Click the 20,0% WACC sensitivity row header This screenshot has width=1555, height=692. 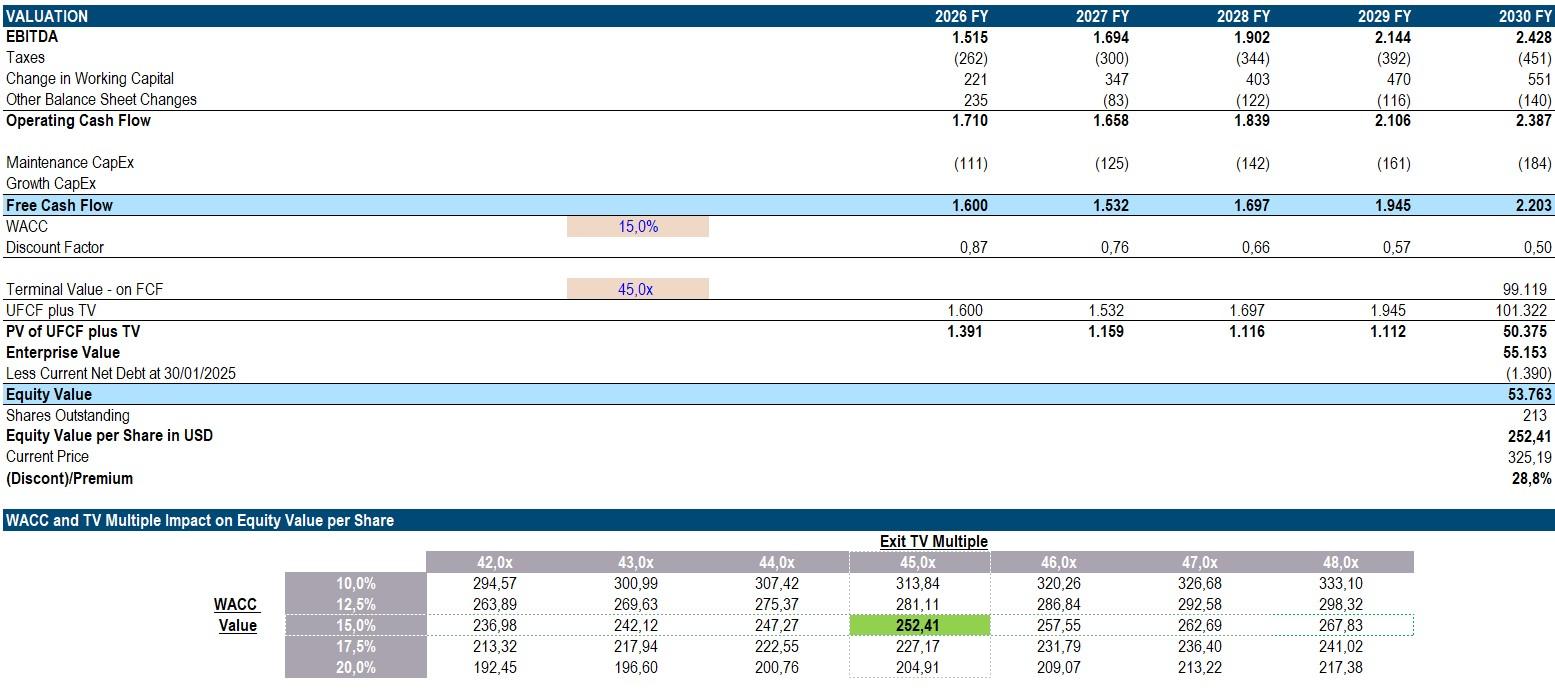(359, 666)
